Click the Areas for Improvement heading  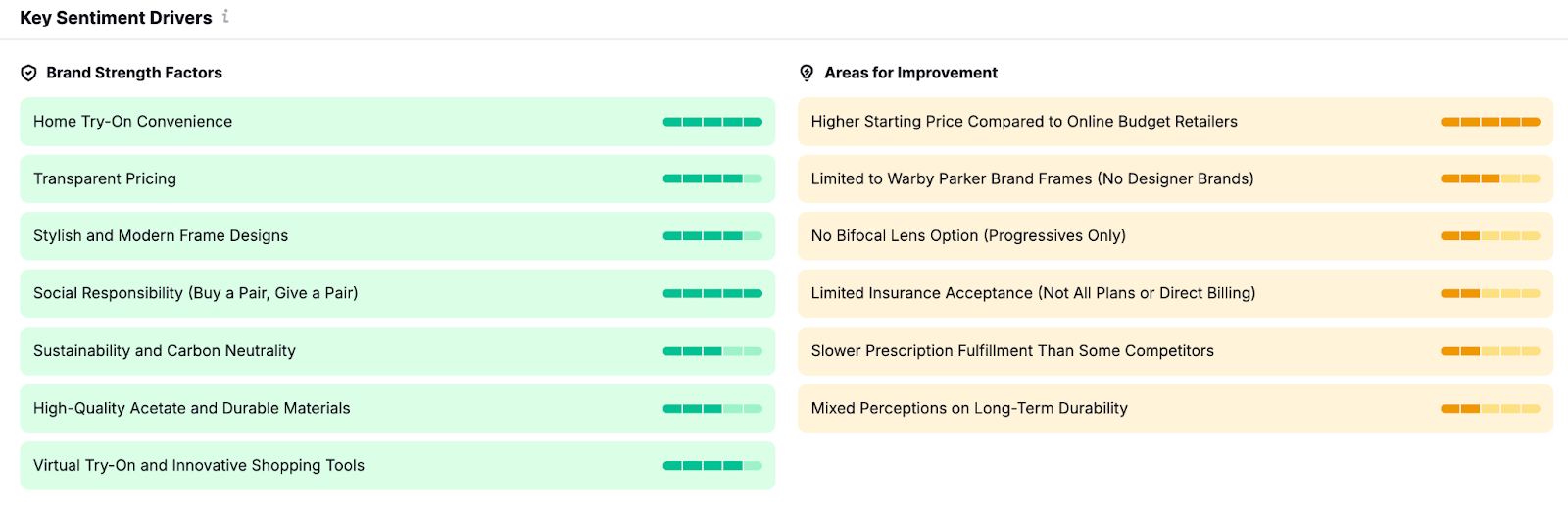click(x=911, y=73)
